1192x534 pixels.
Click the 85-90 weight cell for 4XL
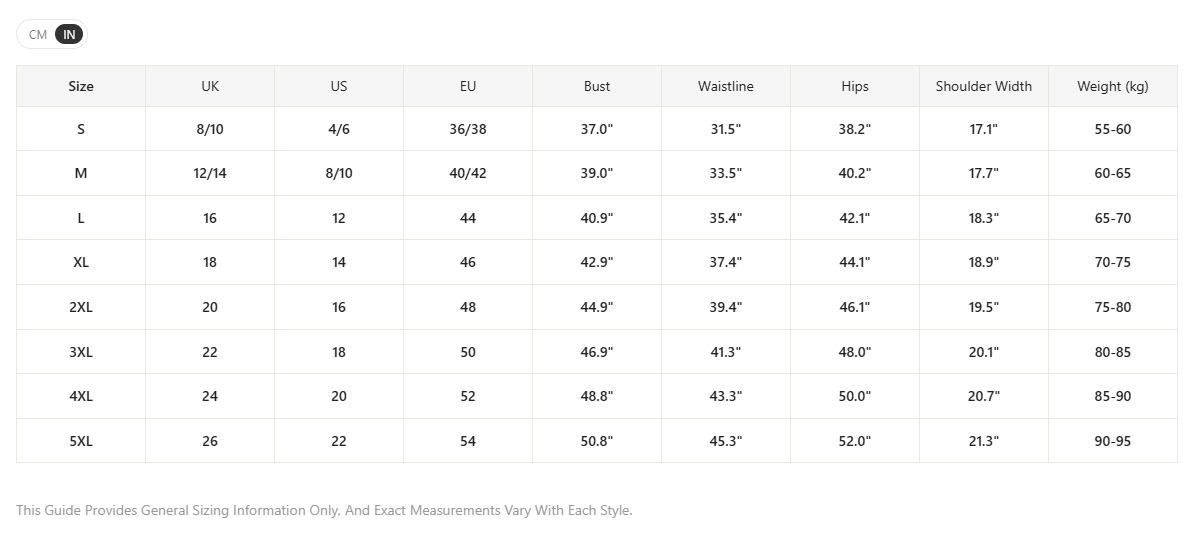1113,396
